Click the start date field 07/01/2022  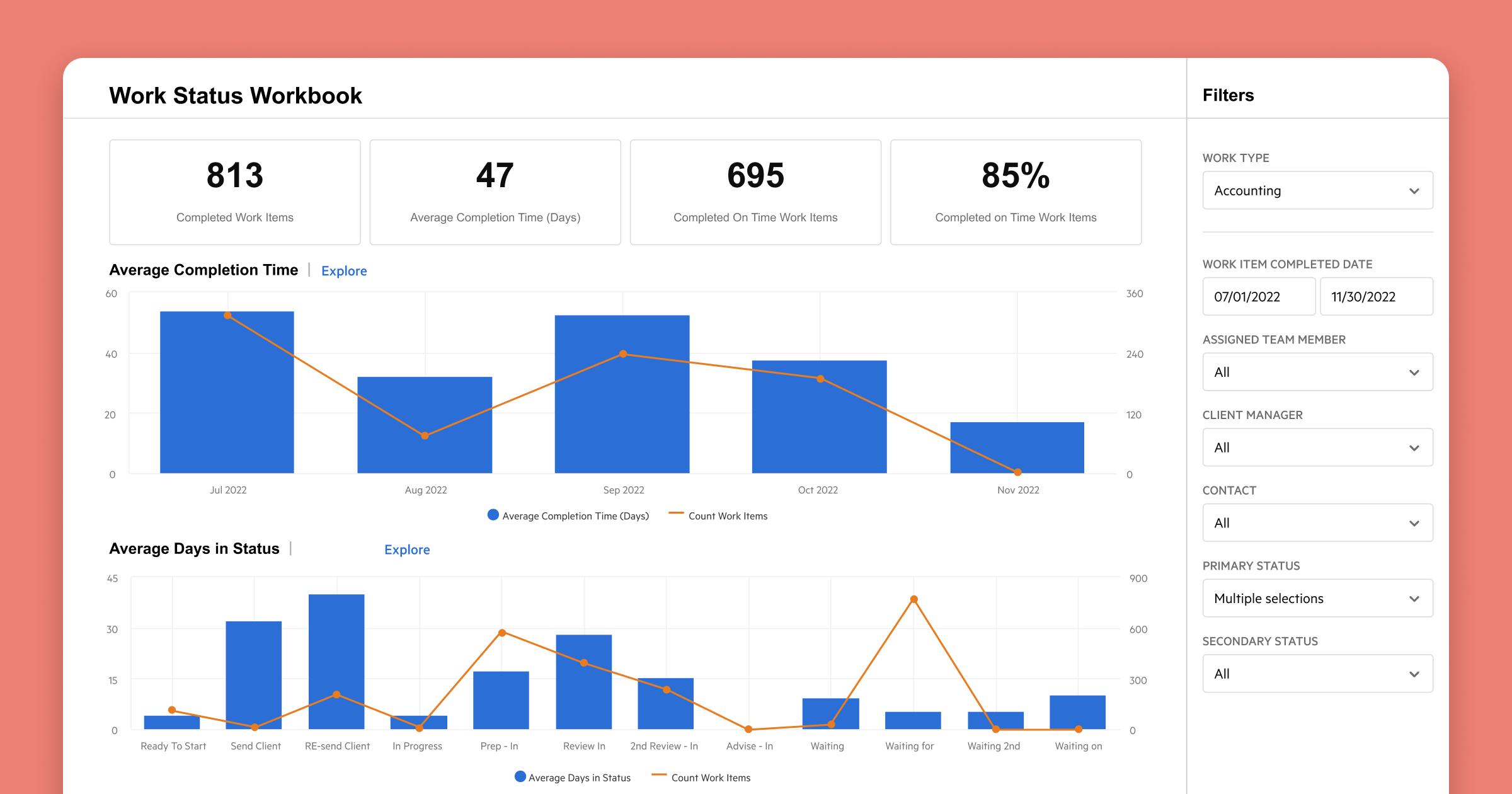(x=1258, y=297)
